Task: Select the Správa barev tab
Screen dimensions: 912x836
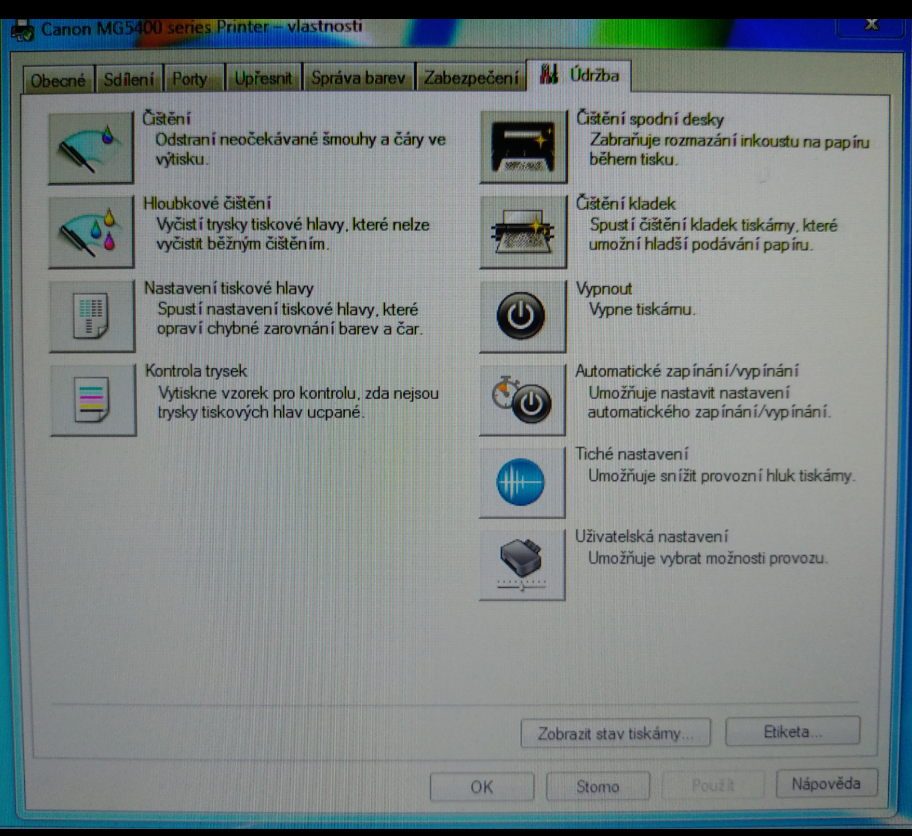Action: 358,77
